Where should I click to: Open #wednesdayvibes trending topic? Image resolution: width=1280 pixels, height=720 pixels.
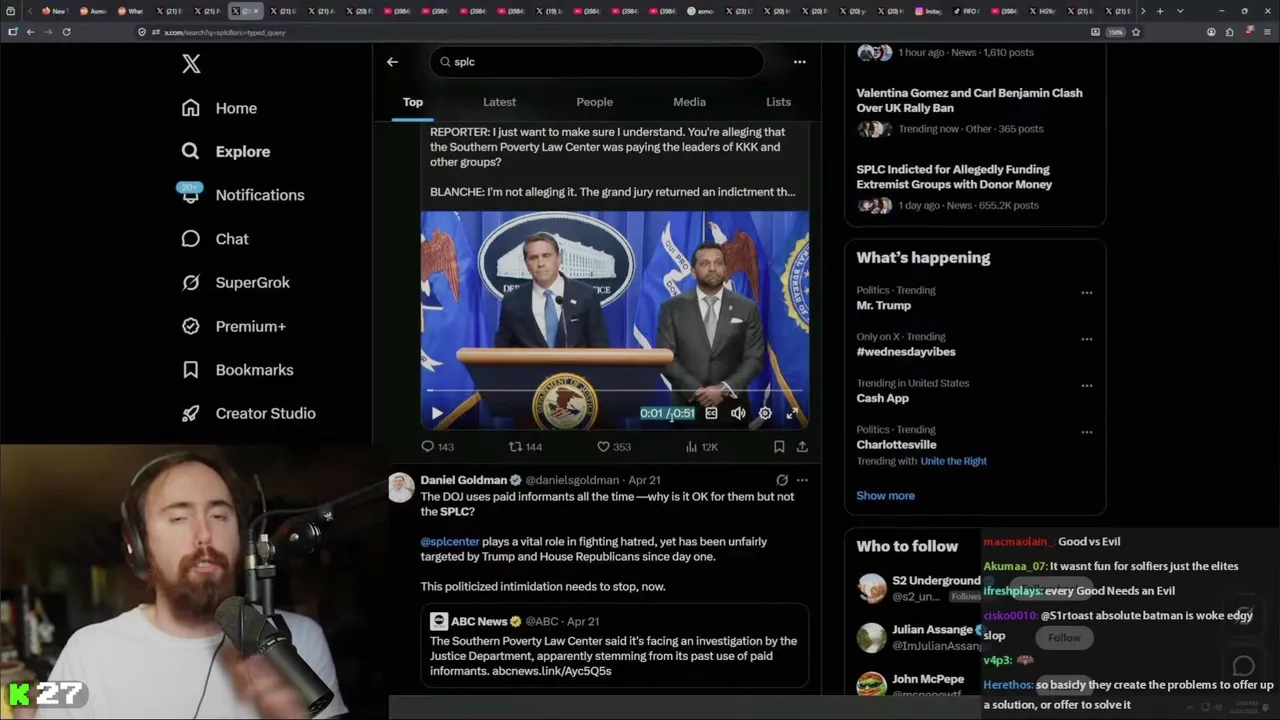click(906, 352)
